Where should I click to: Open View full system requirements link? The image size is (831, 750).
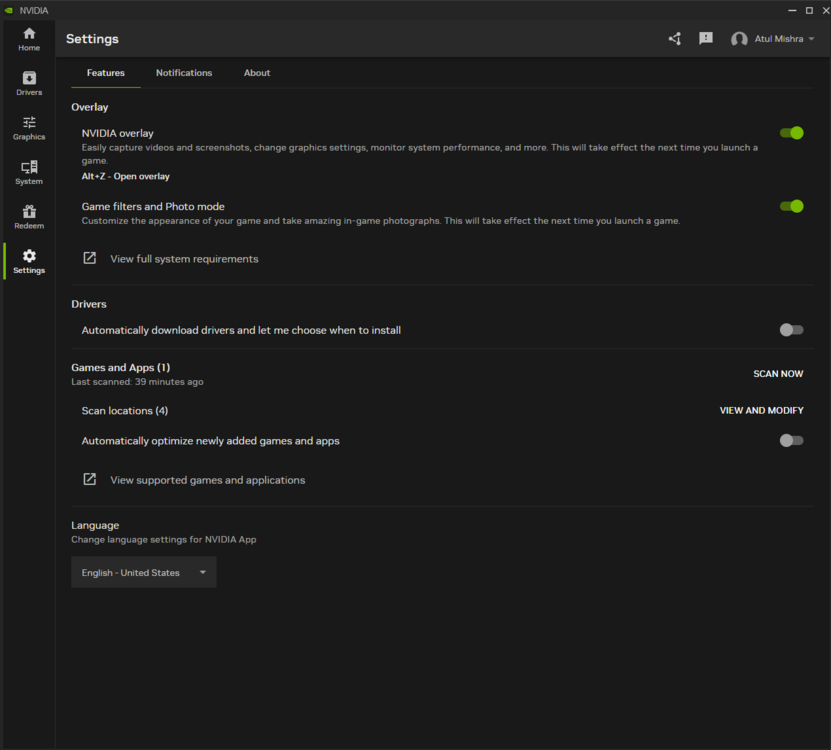[x=183, y=259]
